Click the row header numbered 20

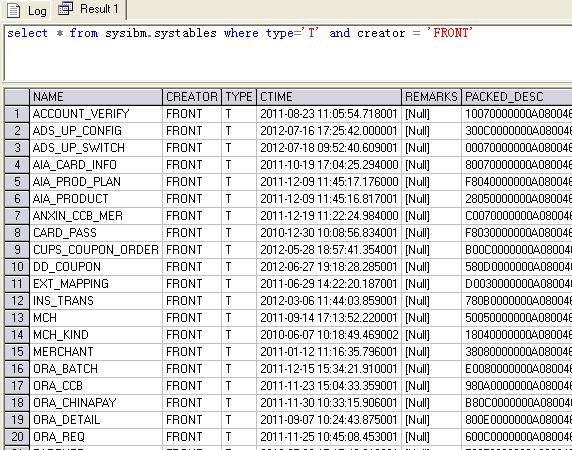[x=17, y=437]
